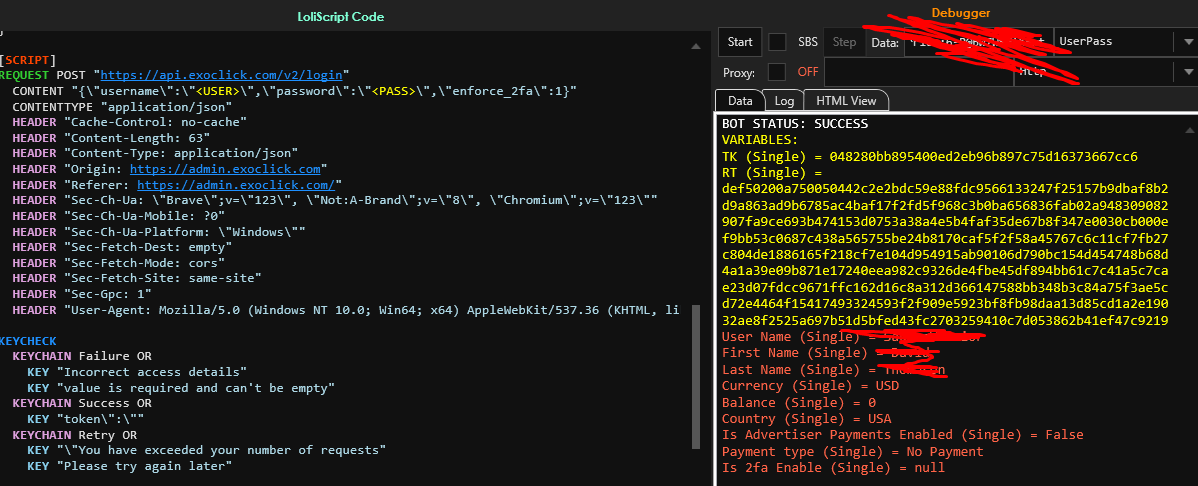Click the [SCRIPT] tag line
This screenshot has height=486, width=1198.
coord(28,60)
